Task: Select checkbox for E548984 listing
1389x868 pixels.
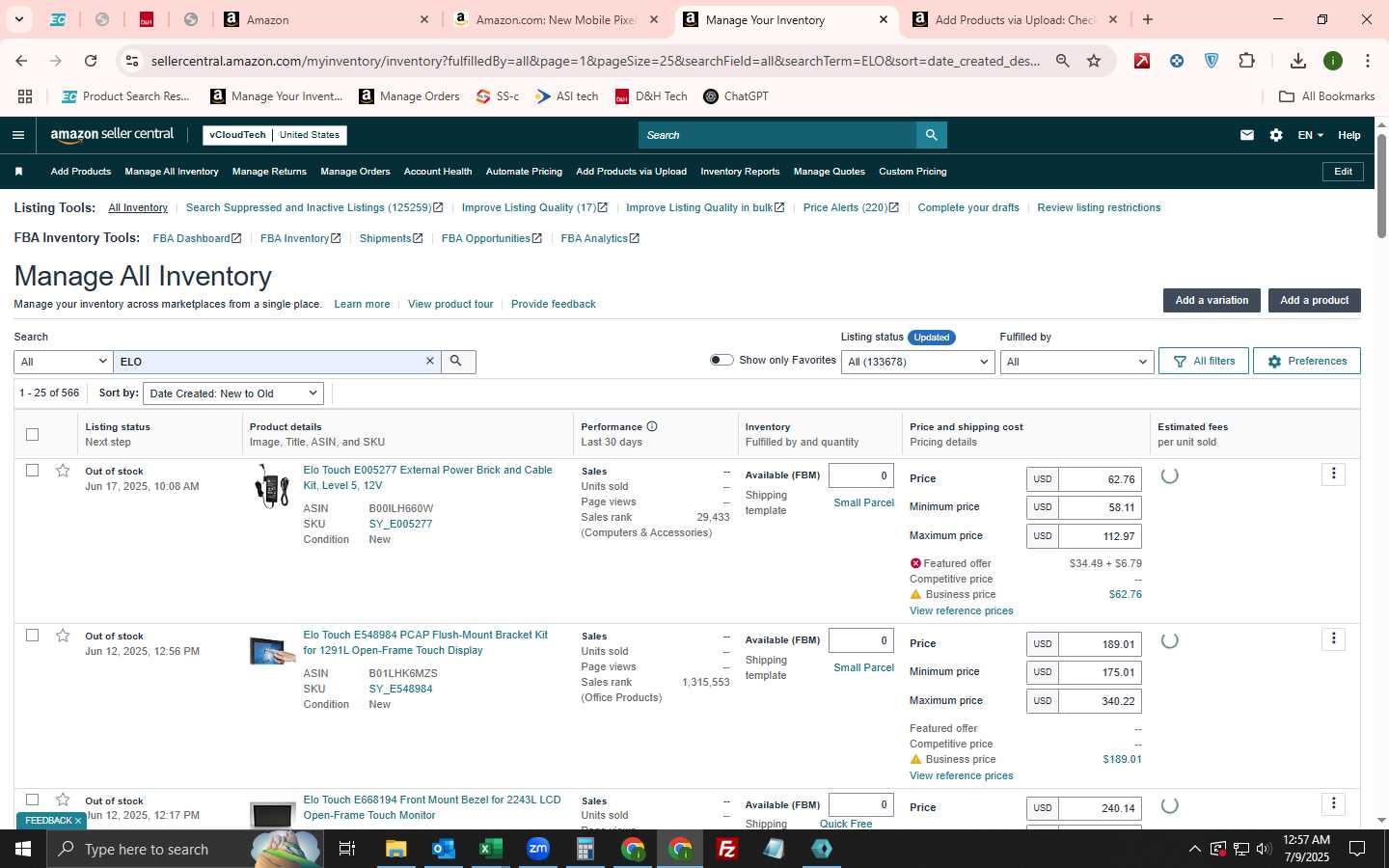Action: (x=32, y=636)
